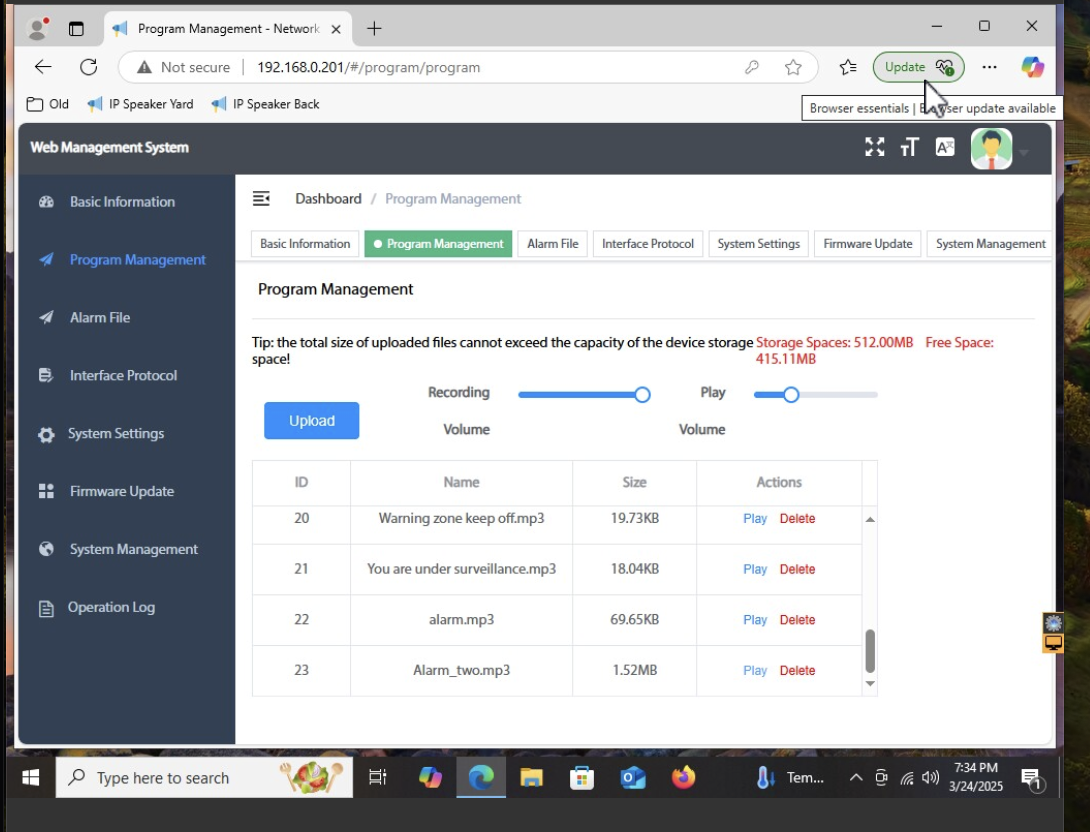The image size is (1090, 832).
Task: Open Interface Protocol in the sidebar
Action: 123,375
